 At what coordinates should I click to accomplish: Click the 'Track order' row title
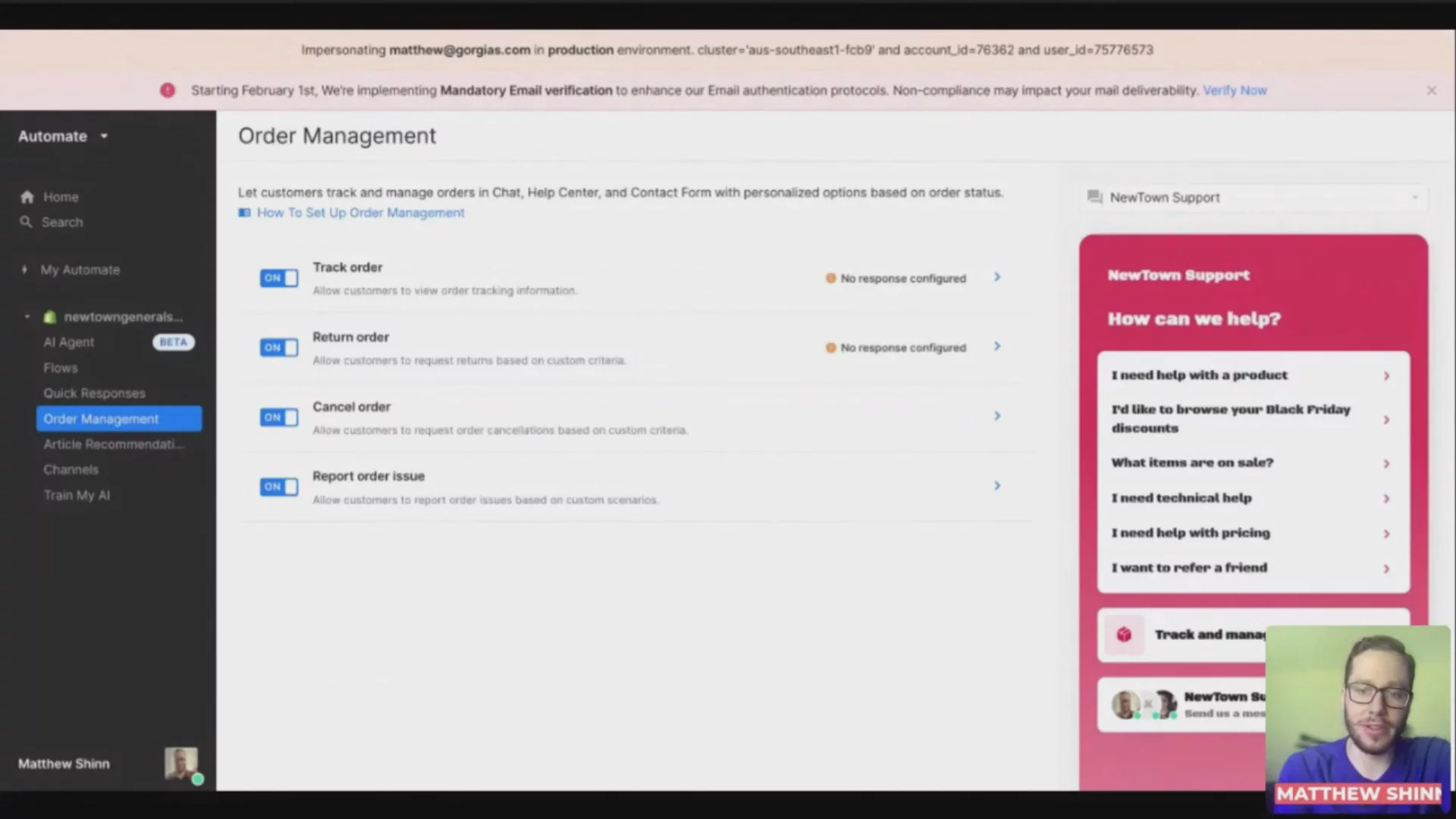pos(347,268)
